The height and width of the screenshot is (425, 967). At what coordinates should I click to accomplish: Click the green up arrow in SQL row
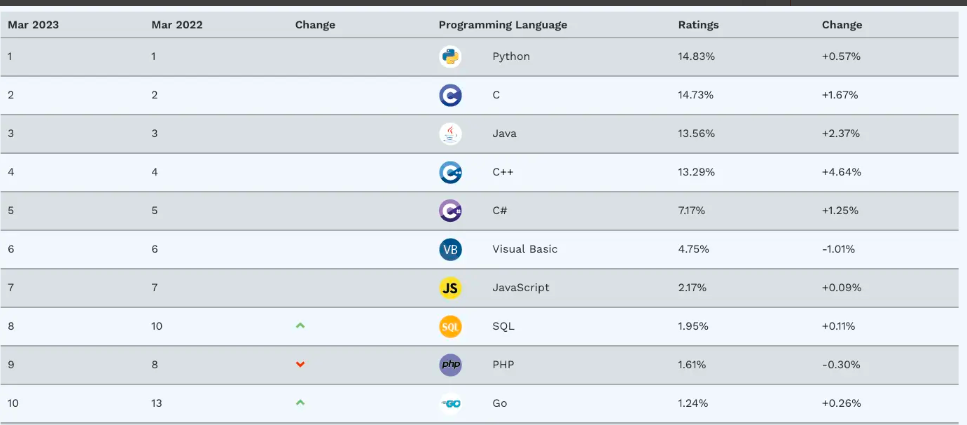pyautogui.click(x=300, y=326)
